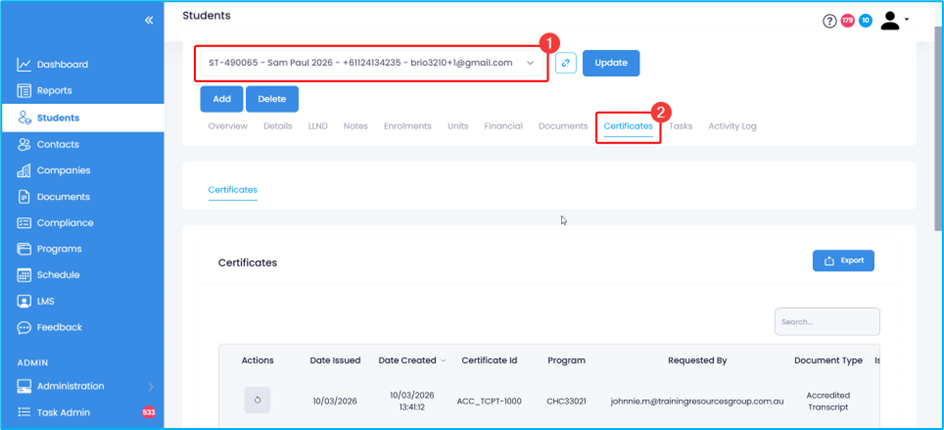The image size is (944, 430).
Task: Click the Export button
Action: coord(843,260)
